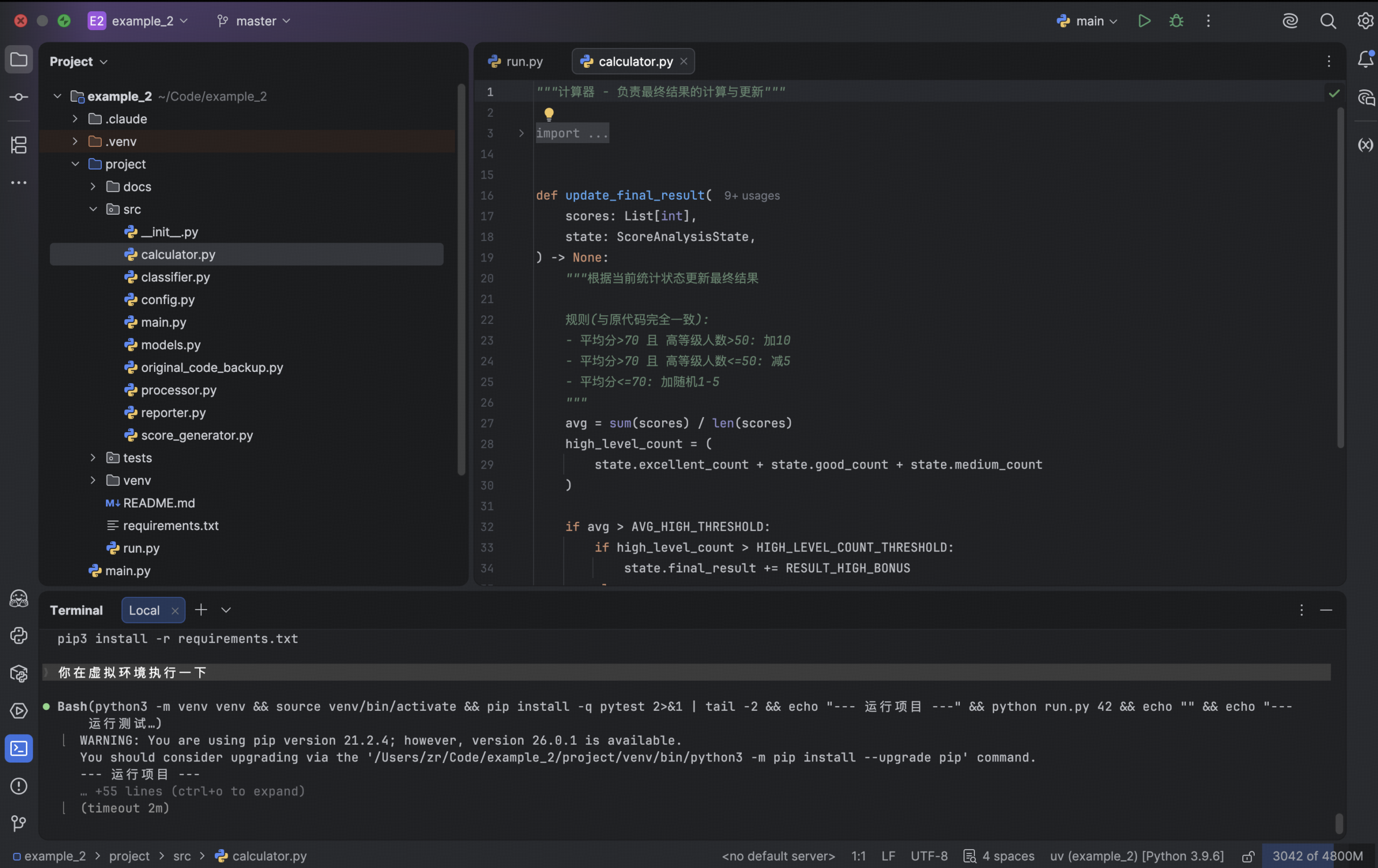Click the 9+ usages hint

tap(751, 196)
